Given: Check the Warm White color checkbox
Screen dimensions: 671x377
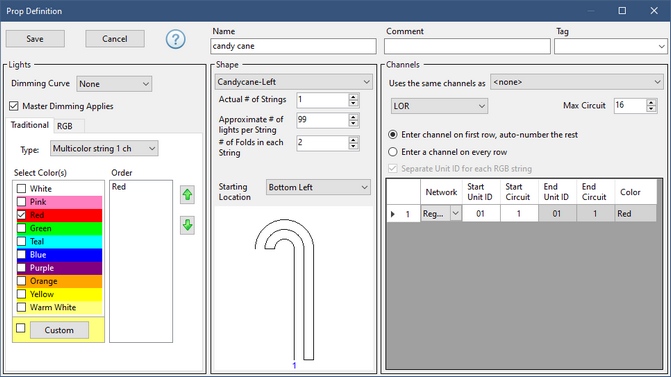Looking at the screenshot, I should click(21, 307).
